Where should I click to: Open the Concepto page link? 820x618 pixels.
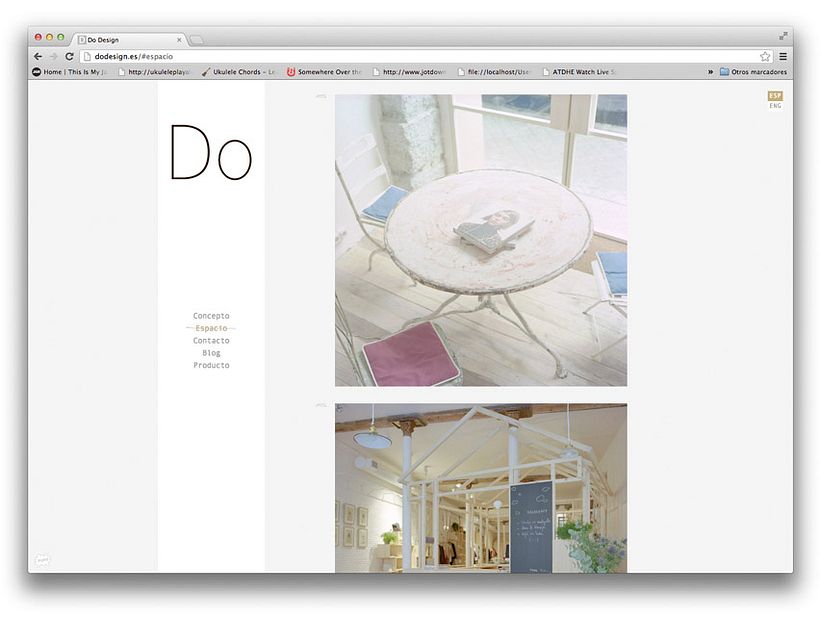coord(211,315)
